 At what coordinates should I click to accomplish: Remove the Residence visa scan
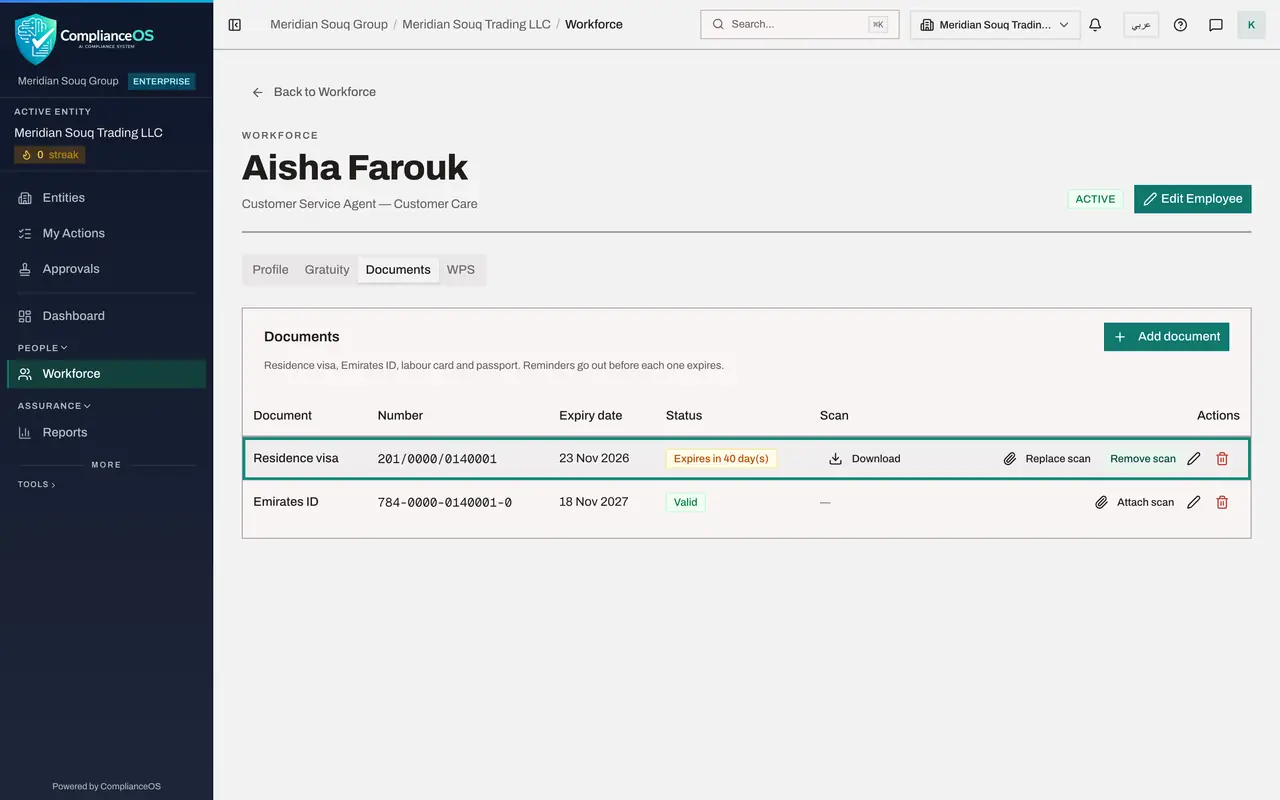[1143, 459]
